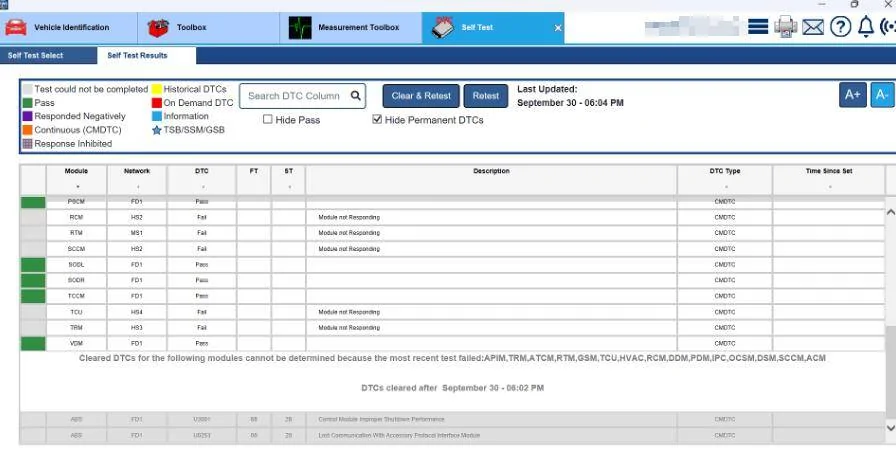Image resolution: width=896 pixels, height=450 pixels.
Task: Toggle the Hide Pass checkbox
Action: tap(267, 119)
